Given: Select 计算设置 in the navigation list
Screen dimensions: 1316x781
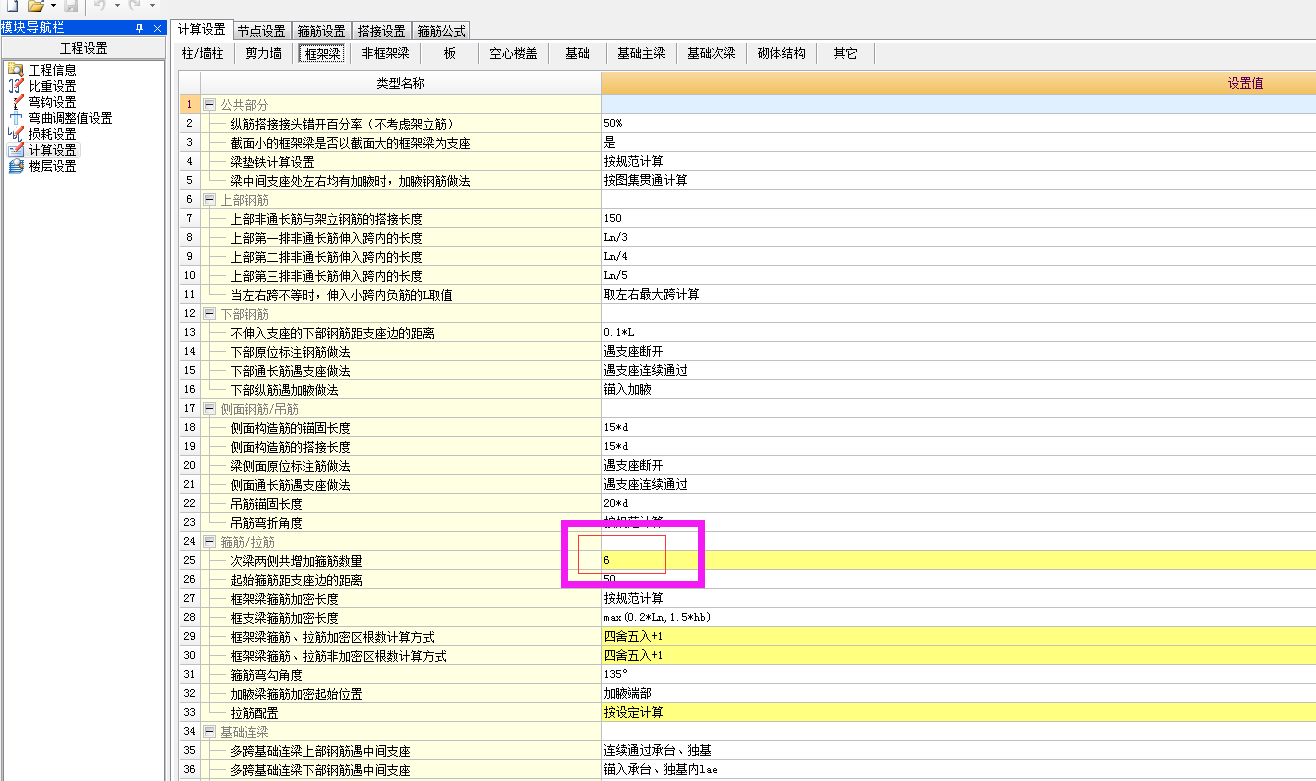Looking at the screenshot, I should 52,150.
